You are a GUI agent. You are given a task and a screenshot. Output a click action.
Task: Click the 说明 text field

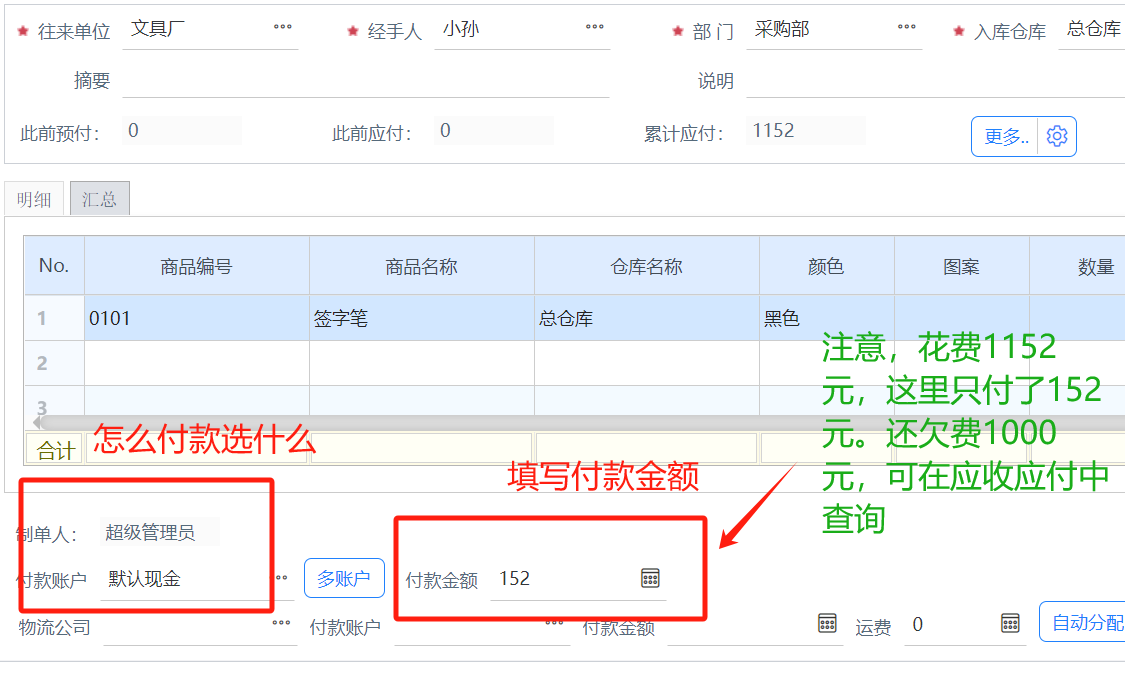935,81
